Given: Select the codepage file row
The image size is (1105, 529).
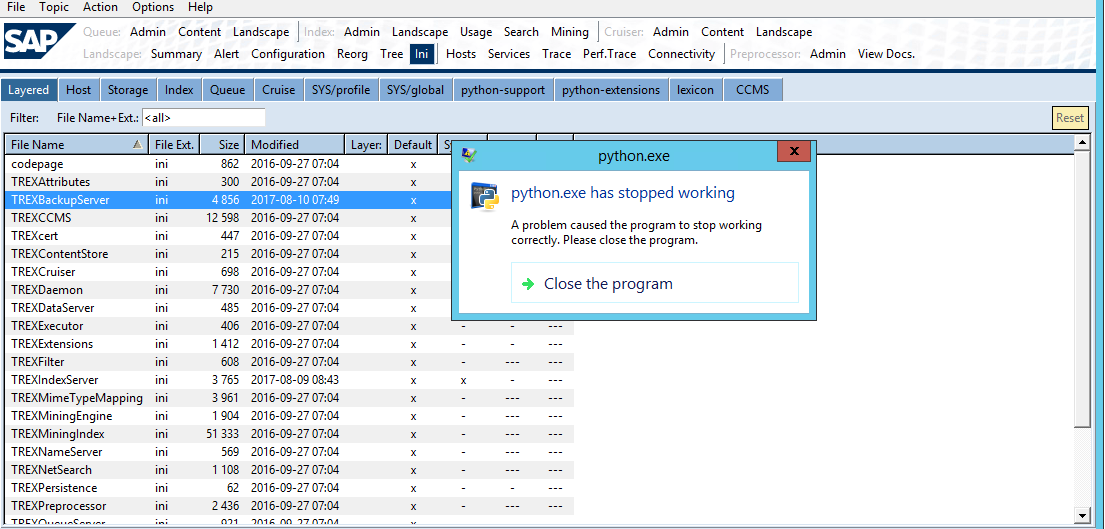Looking at the screenshot, I should (x=289, y=163).
